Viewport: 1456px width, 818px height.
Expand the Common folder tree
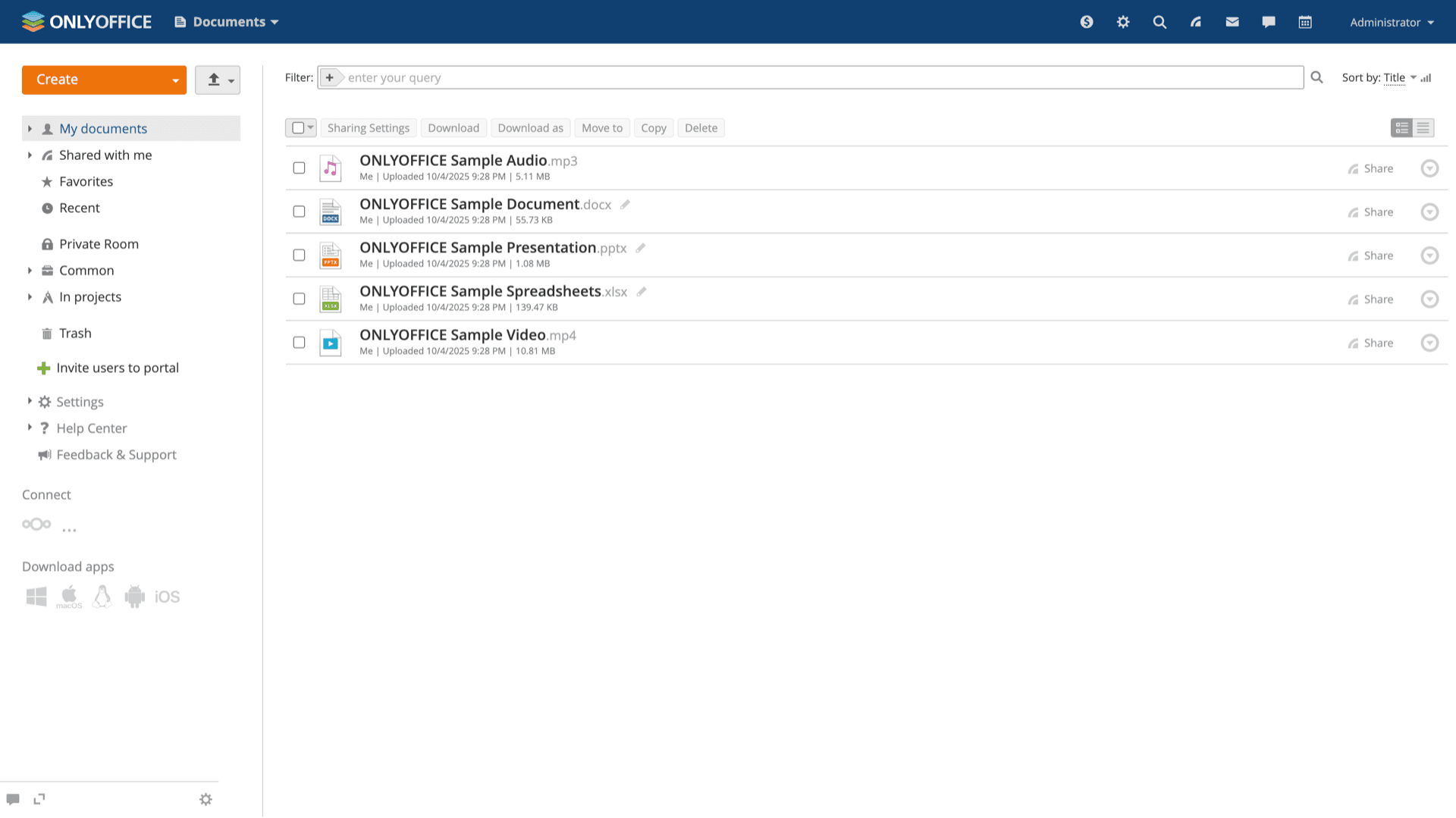(x=30, y=271)
